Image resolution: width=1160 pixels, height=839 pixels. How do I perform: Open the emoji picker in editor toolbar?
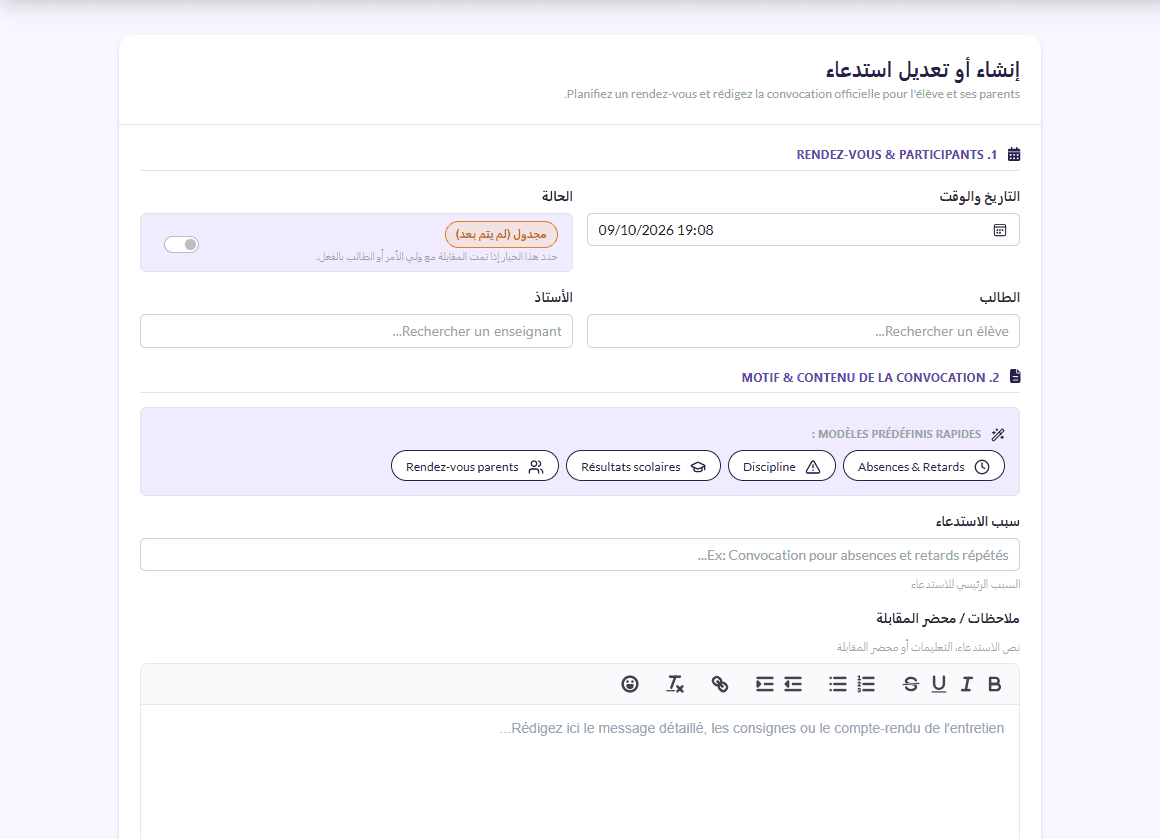[630, 684]
